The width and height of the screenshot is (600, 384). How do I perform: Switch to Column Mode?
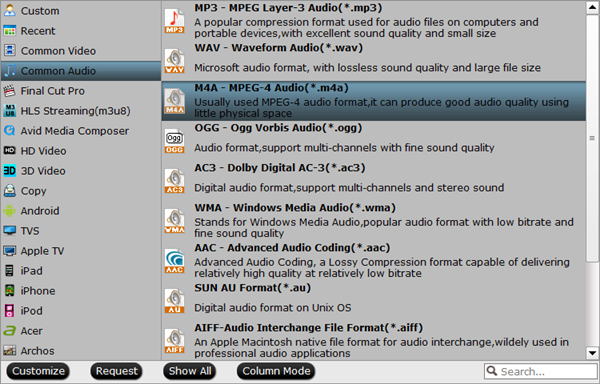276,371
